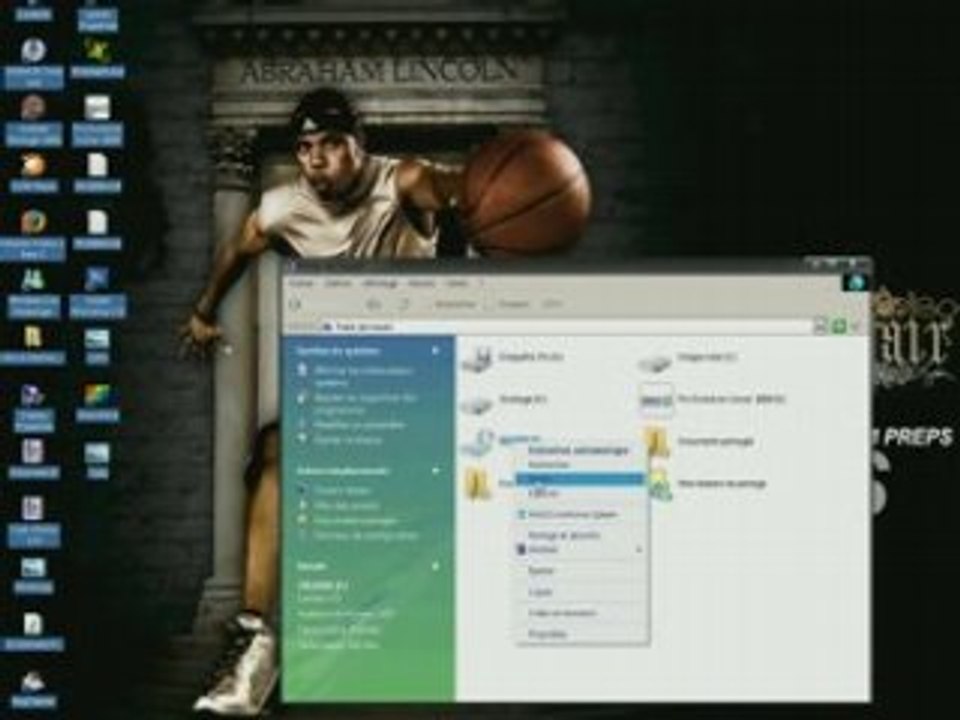Choose Éjecter in context menu
Viewport: 960px width, 720px height.
pos(540,571)
